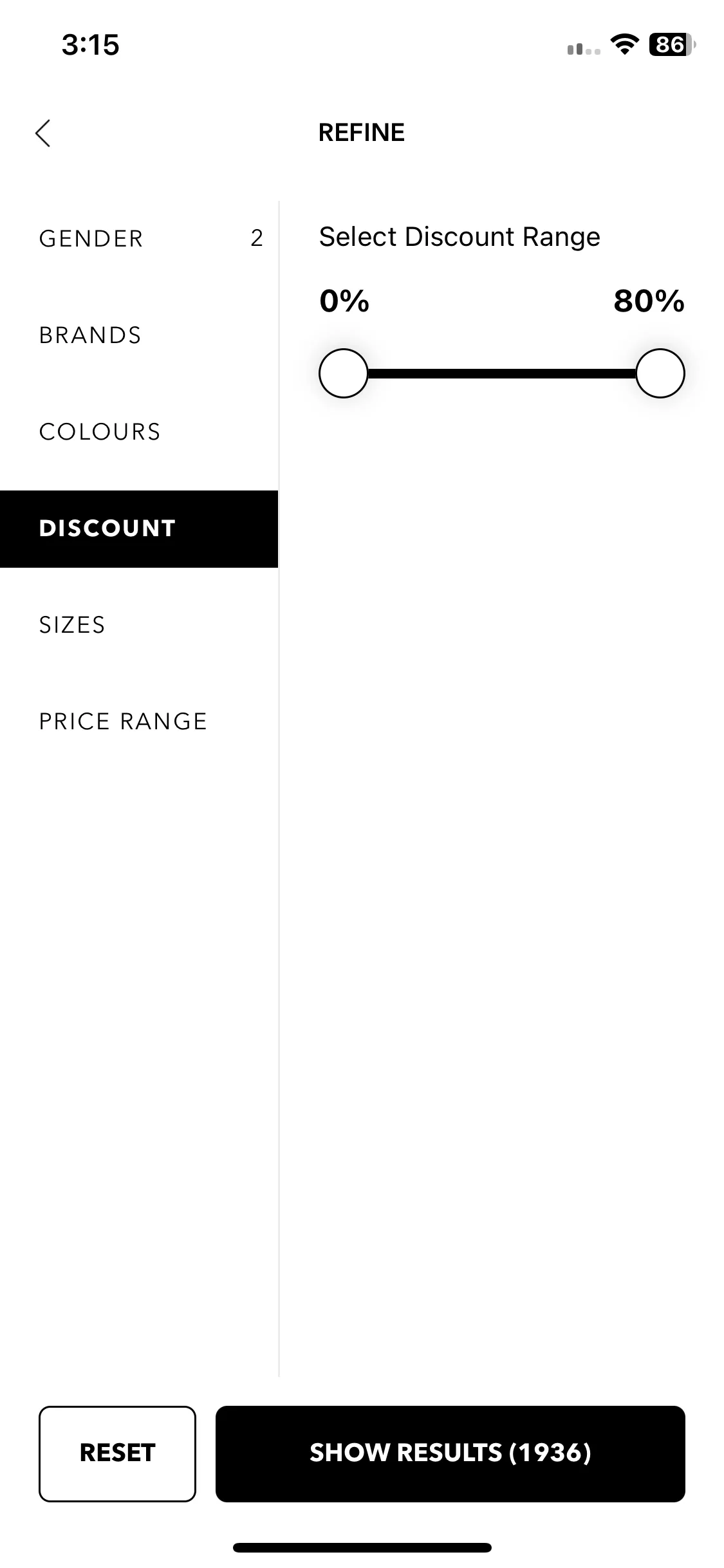Tap the battery indicator icon
Screen dimensions: 724x1568
(673, 44)
